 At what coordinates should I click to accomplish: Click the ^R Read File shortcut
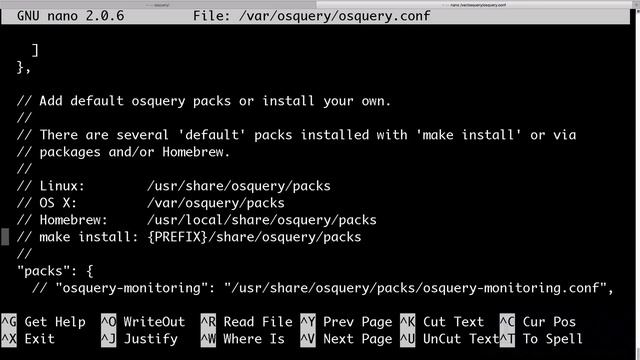(x=247, y=322)
